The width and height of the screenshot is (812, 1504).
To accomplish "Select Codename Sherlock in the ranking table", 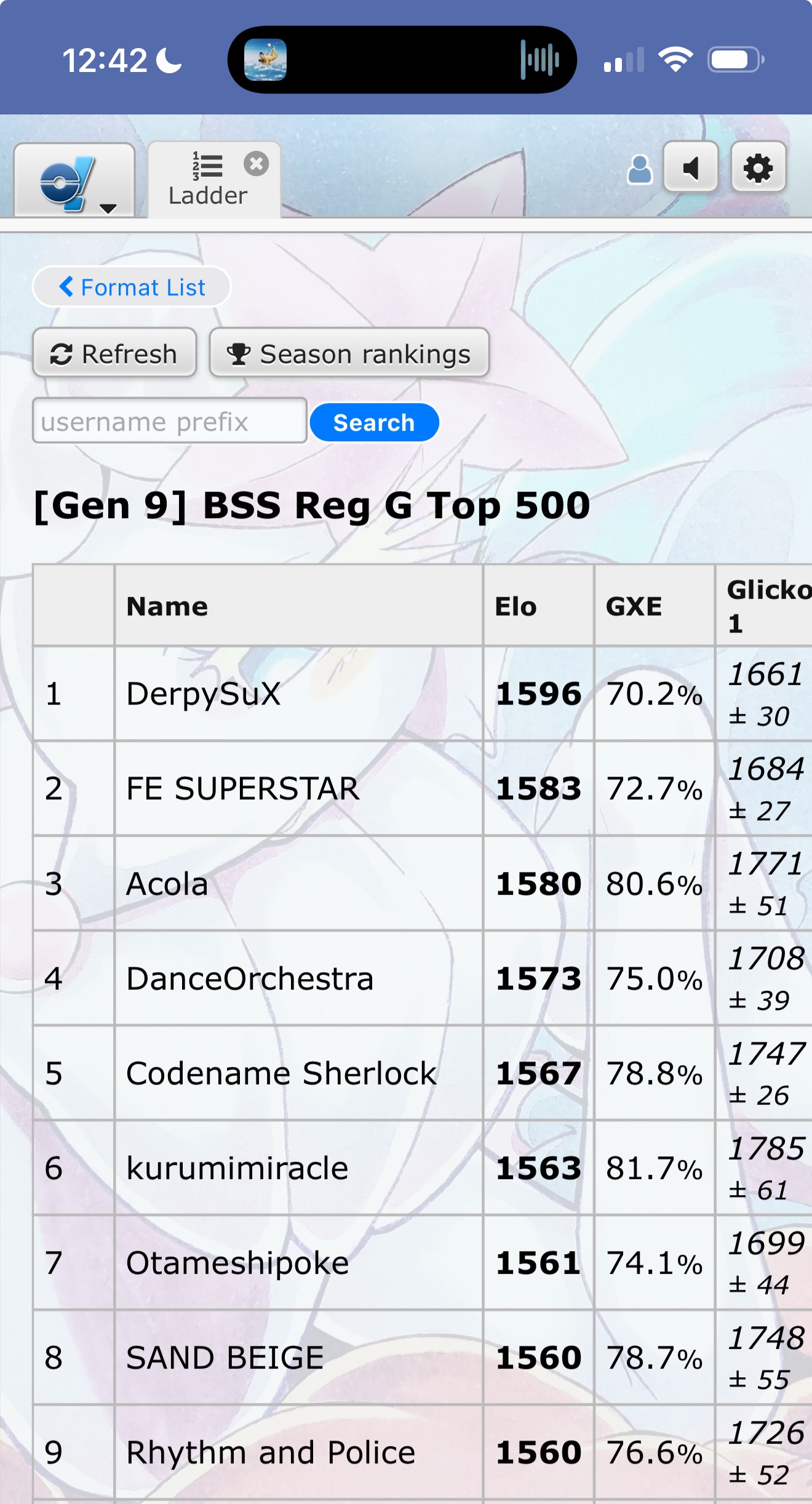I will pos(281,1073).
